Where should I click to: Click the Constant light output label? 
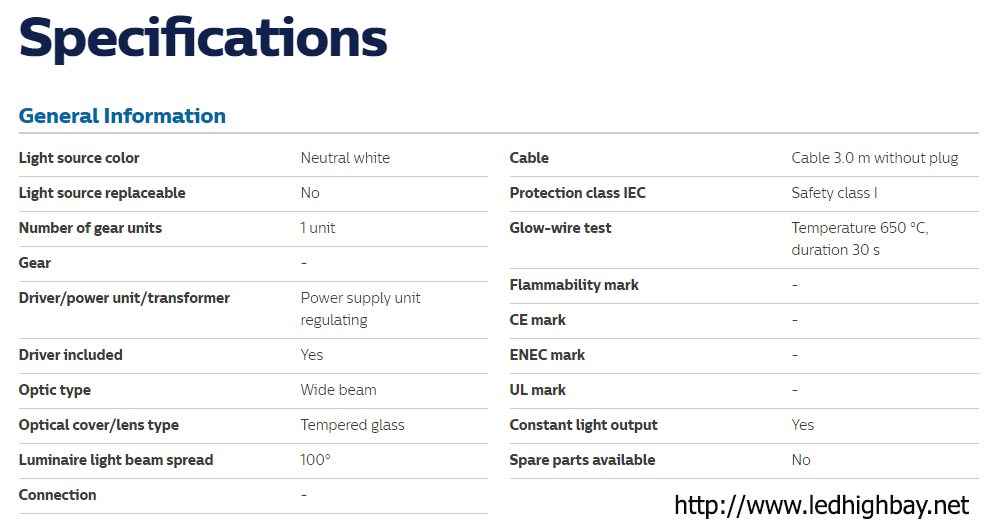click(583, 425)
